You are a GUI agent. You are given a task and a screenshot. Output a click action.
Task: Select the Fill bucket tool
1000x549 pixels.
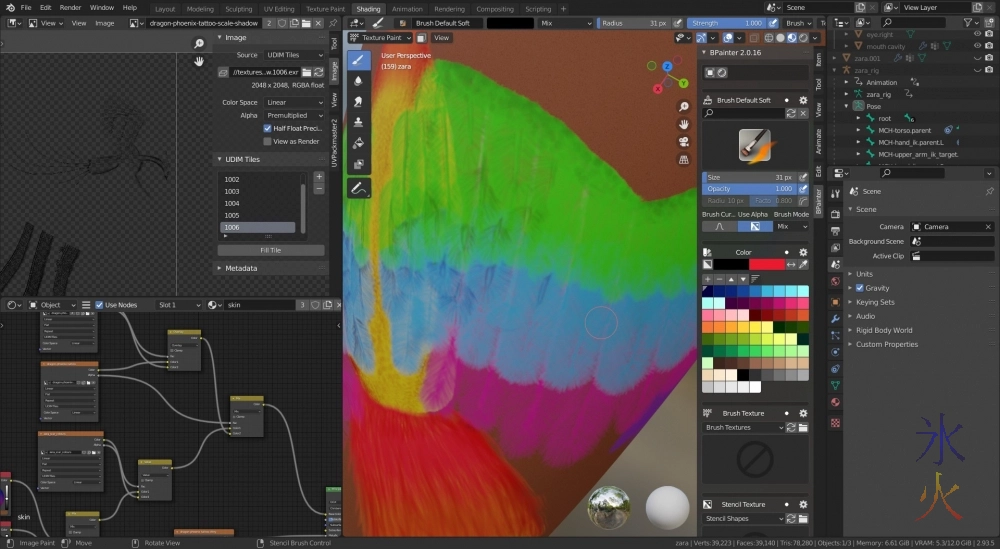359,143
